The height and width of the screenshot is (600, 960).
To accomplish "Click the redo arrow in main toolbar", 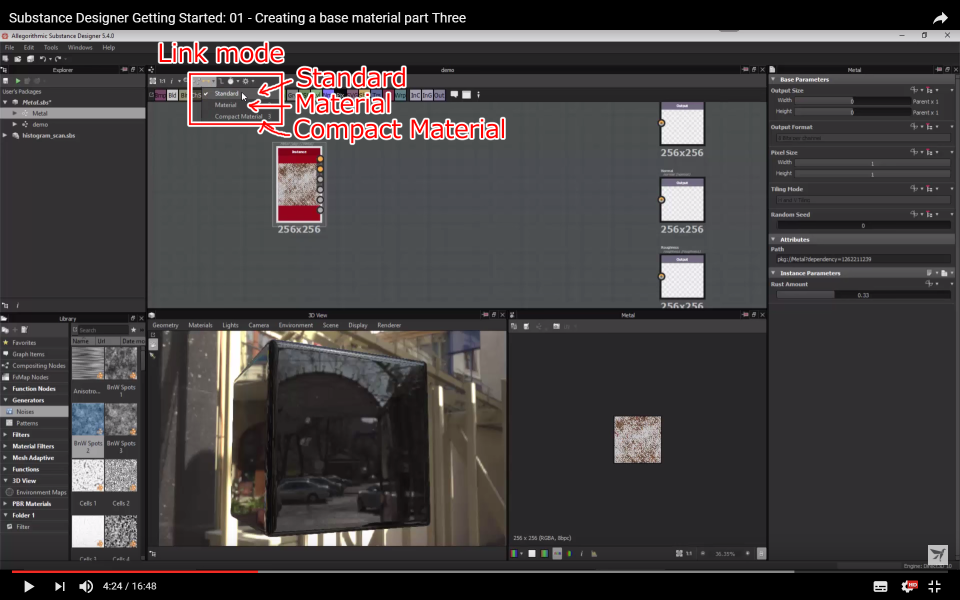I will 58,59.
